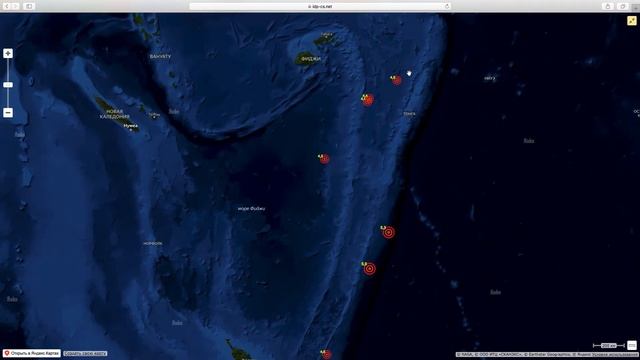
Task: Open a new tab with plus button
Action: click(x=636, y=7)
